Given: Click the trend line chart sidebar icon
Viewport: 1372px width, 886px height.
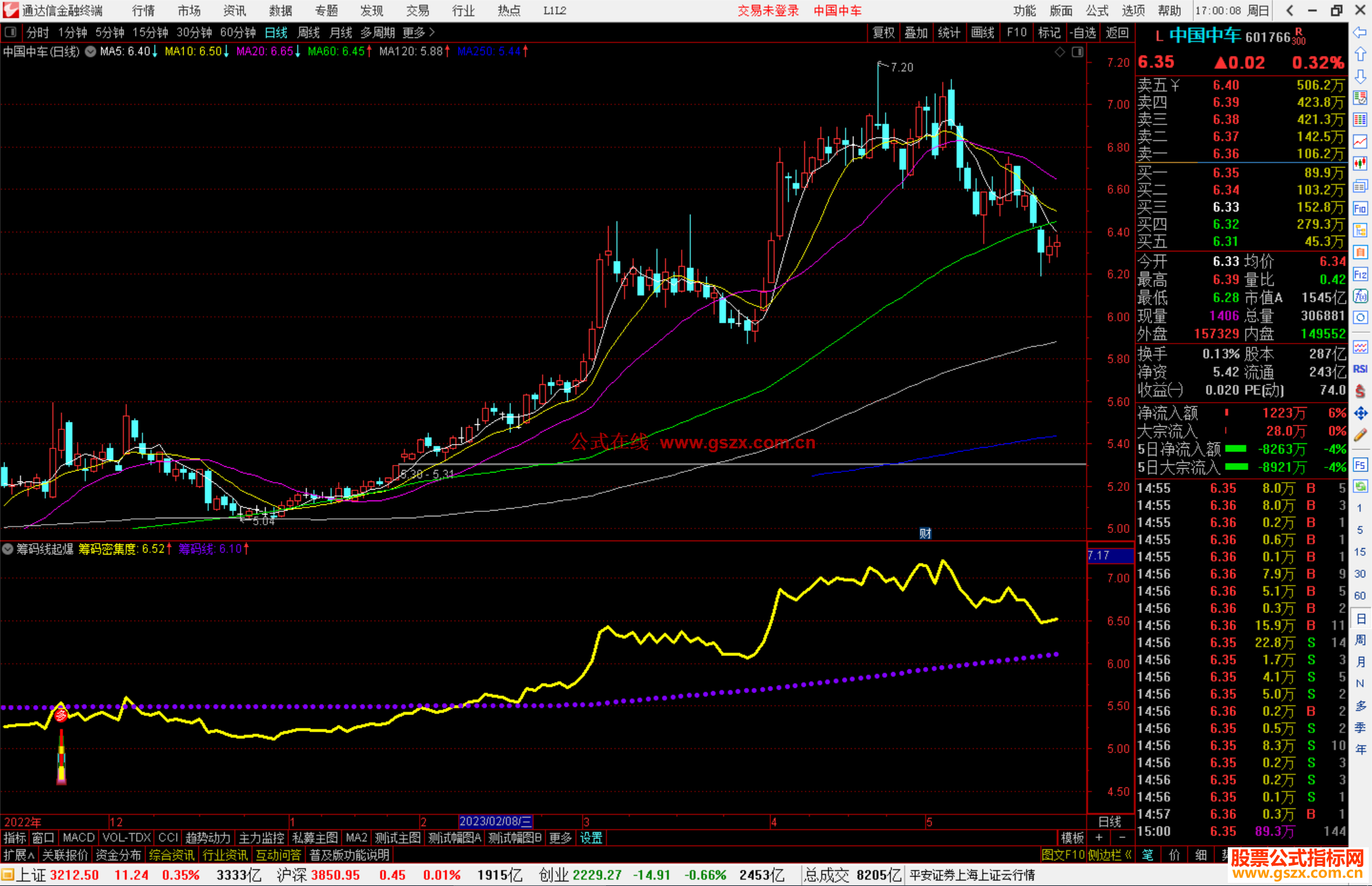Looking at the screenshot, I should [x=1360, y=141].
